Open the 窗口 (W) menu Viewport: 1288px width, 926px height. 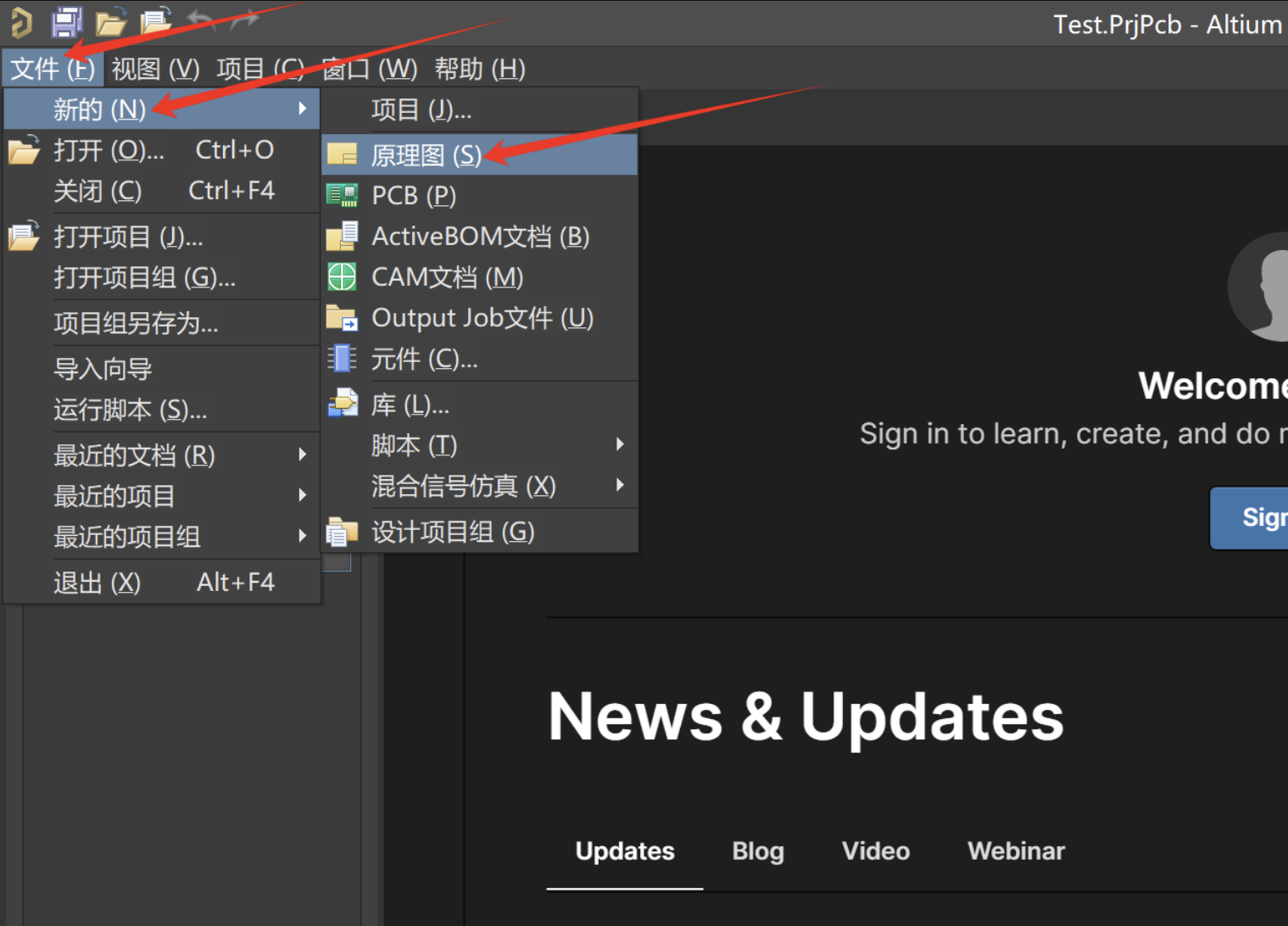coord(369,68)
